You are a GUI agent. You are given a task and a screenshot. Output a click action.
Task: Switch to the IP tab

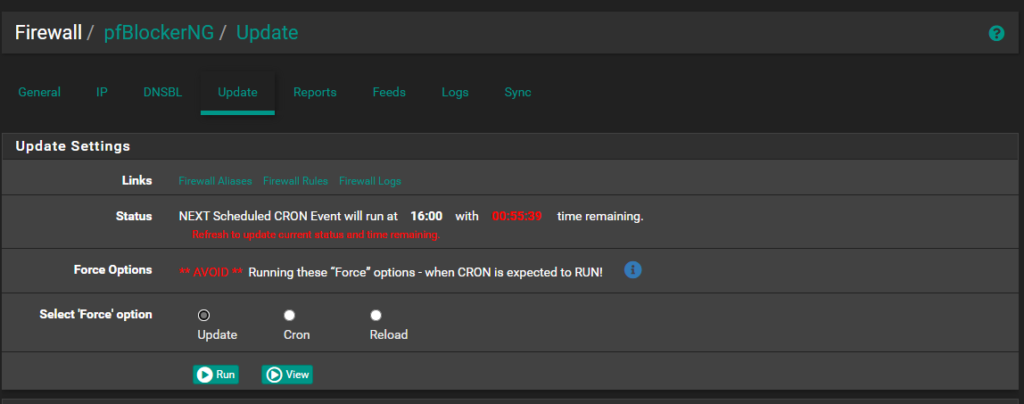(x=102, y=92)
